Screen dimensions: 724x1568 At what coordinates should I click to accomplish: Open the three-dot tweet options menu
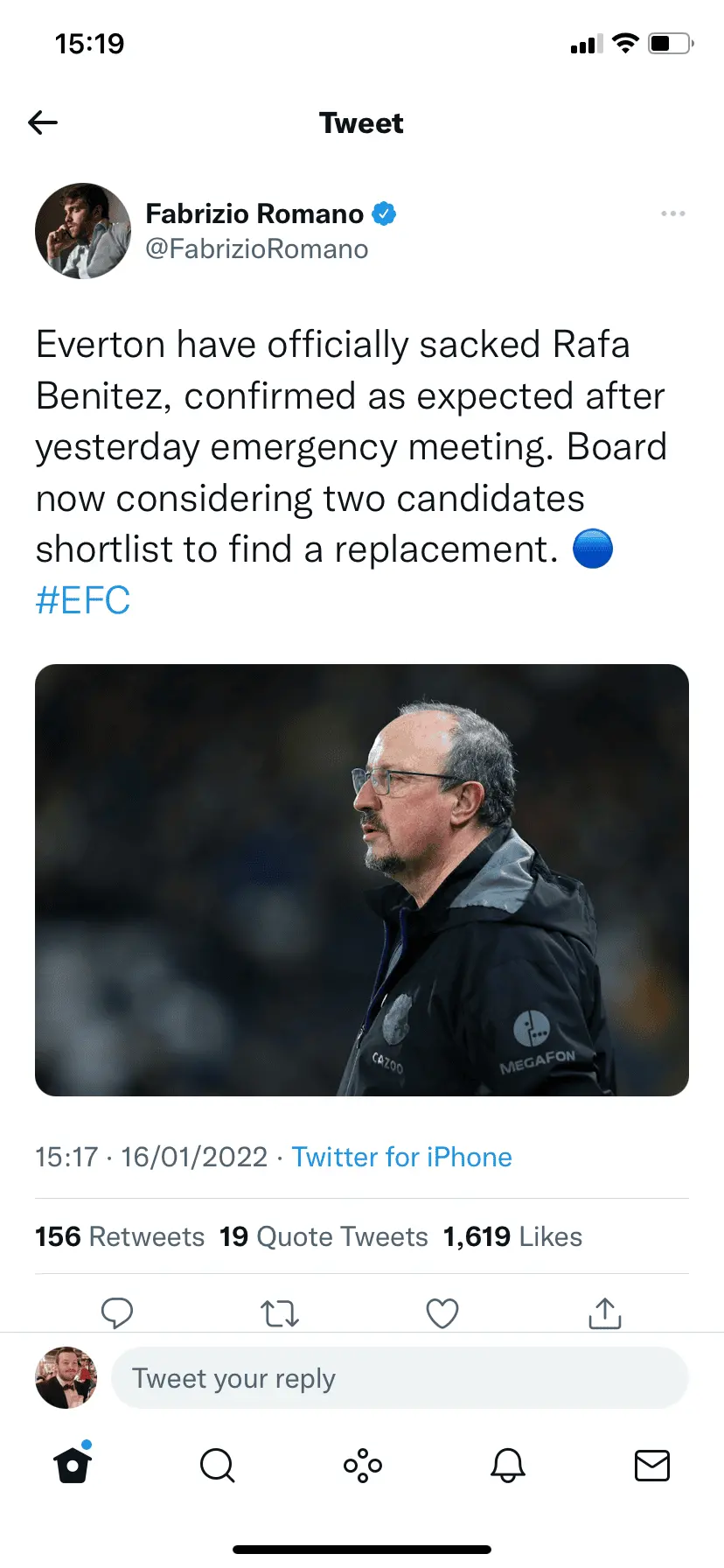click(672, 213)
